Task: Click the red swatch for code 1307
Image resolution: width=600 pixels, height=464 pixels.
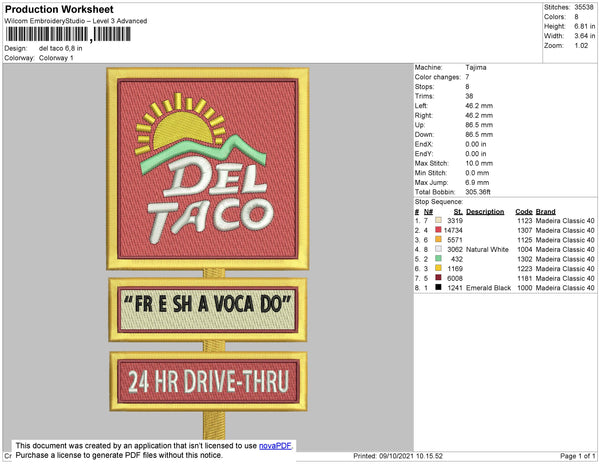Action: pyautogui.click(x=439, y=230)
